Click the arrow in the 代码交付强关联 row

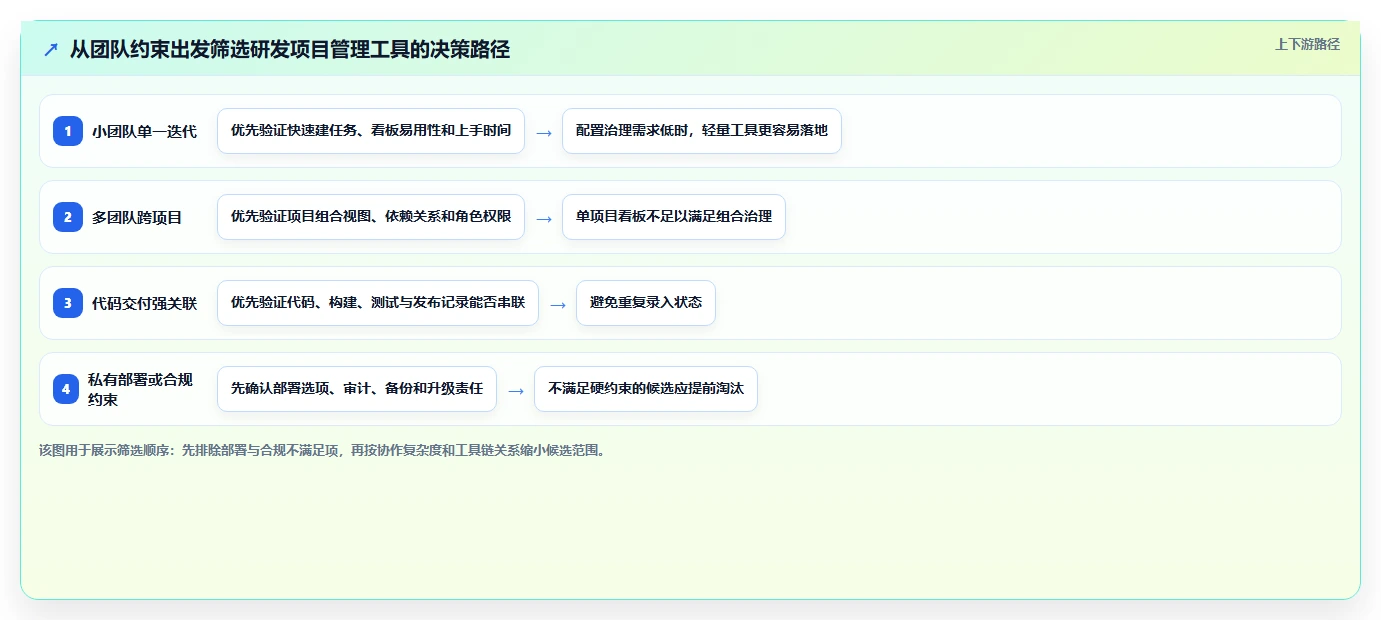pyautogui.click(x=558, y=304)
